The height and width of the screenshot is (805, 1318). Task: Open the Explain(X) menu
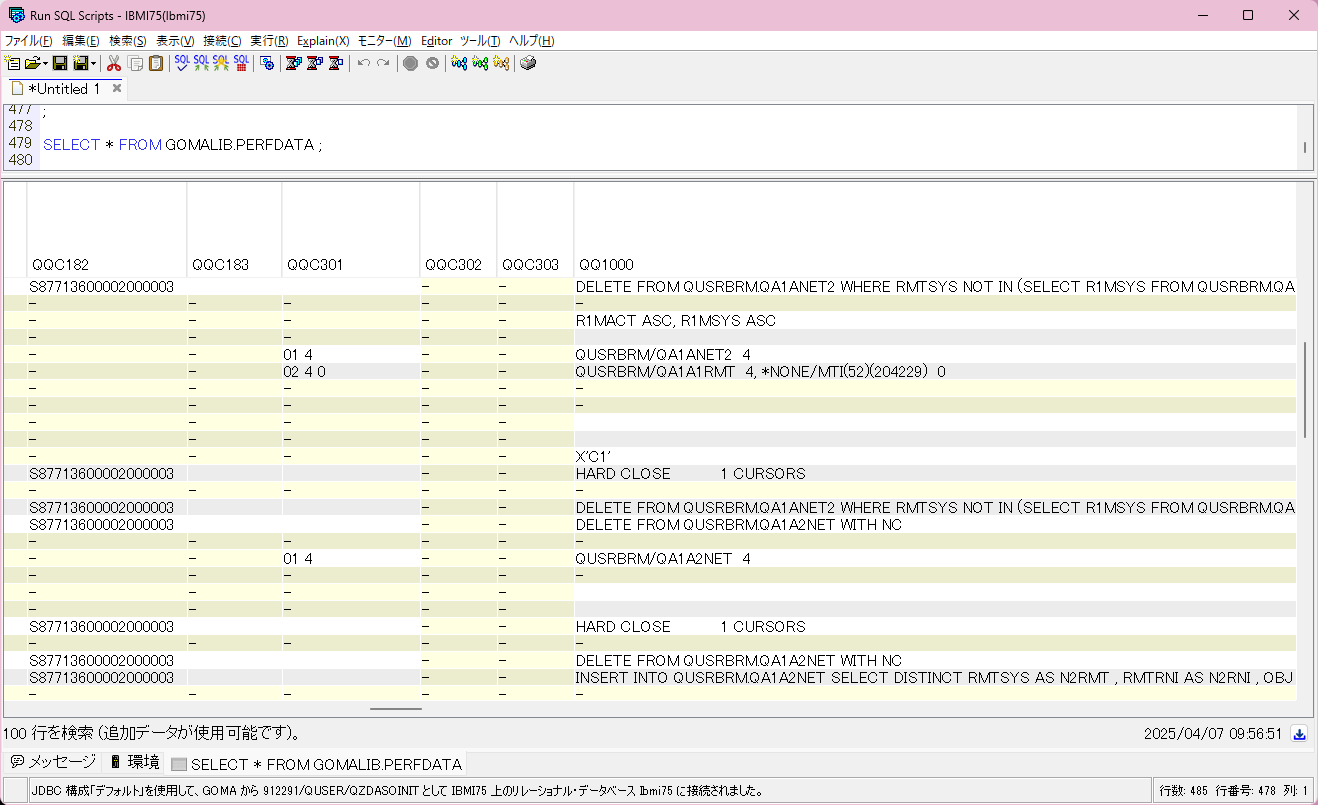pos(323,41)
